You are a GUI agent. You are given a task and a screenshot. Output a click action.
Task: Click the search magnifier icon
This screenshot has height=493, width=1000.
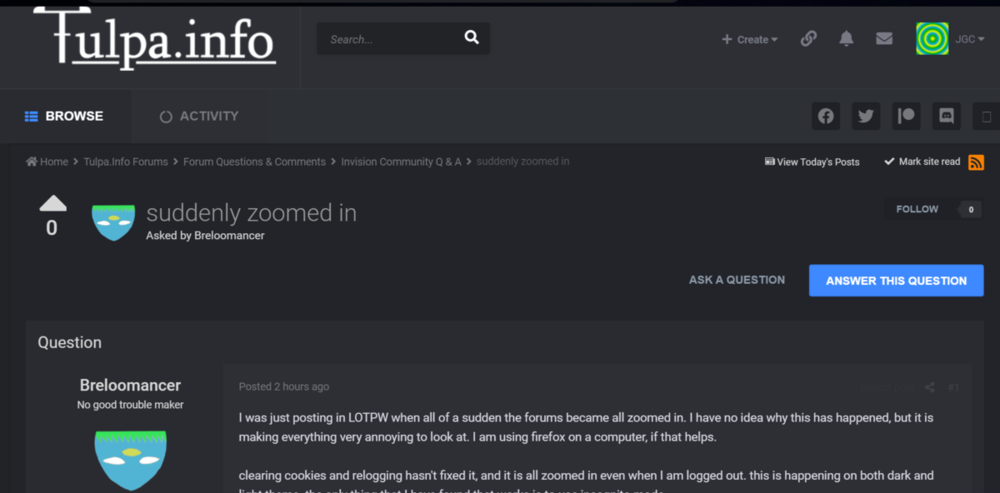point(471,38)
